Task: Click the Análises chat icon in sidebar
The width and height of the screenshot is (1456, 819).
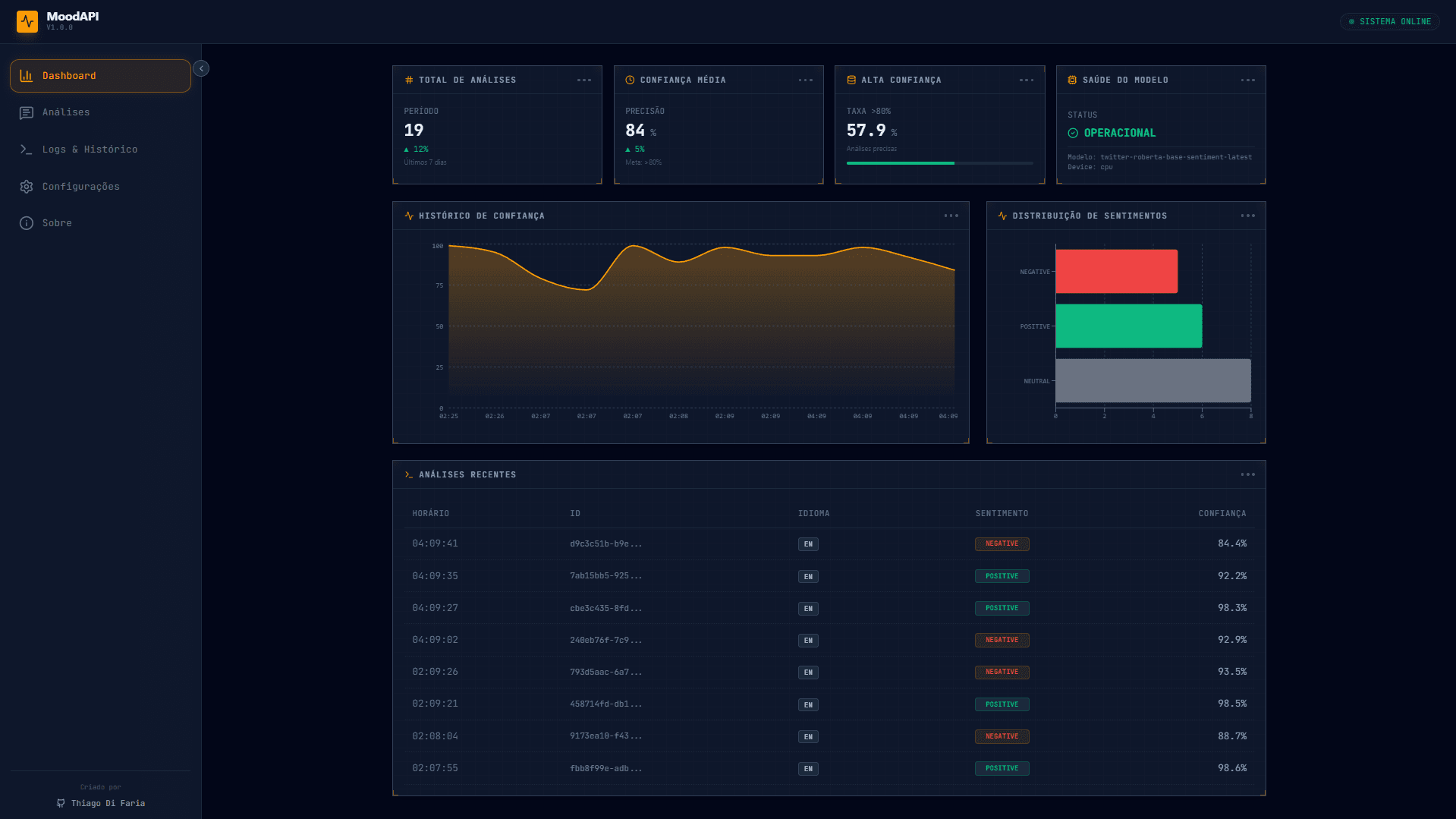Action: click(27, 112)
